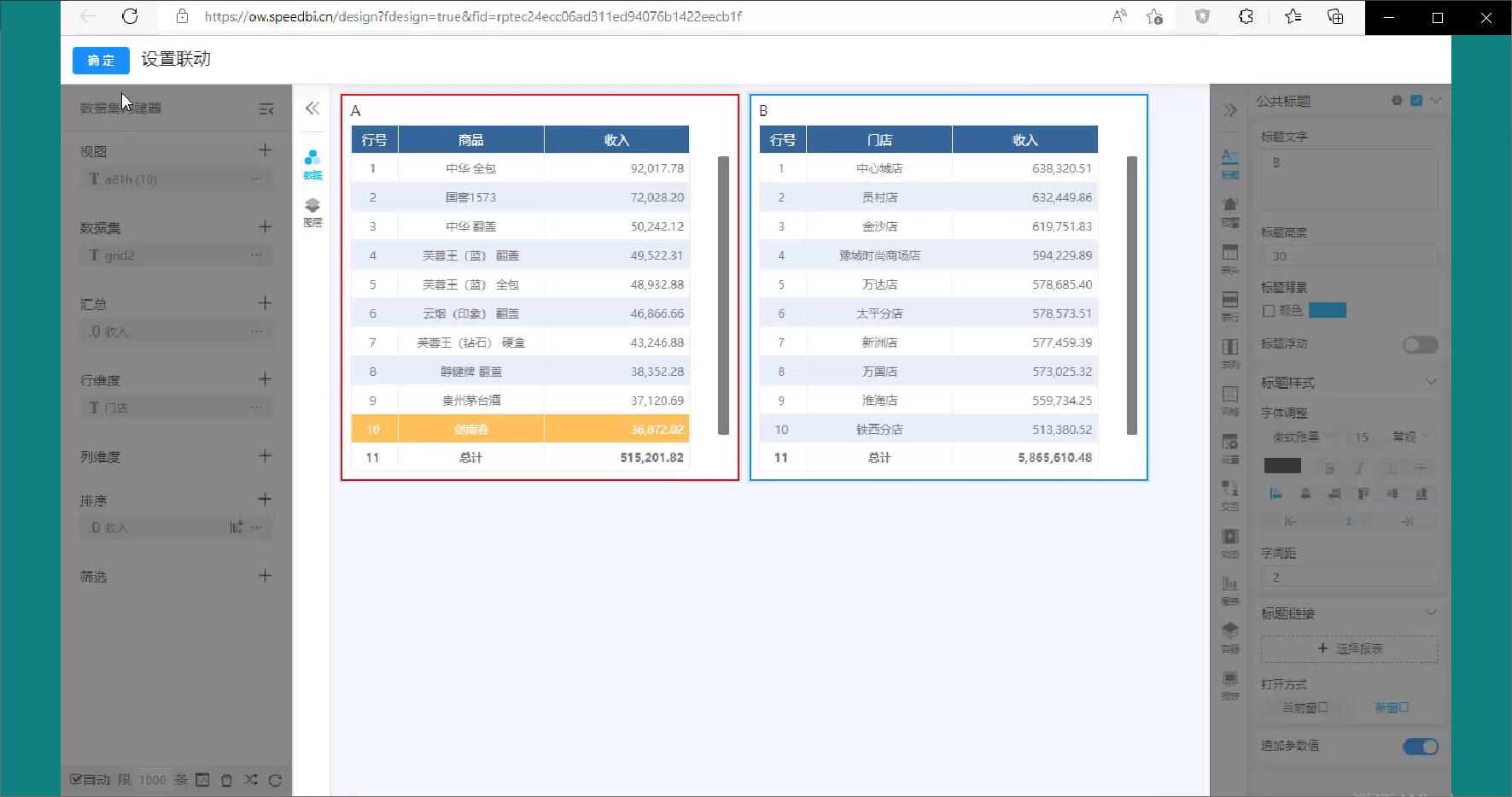1512x797 pixels.
Task: Open the 容器 container tab
Action: coord(1229,638)
